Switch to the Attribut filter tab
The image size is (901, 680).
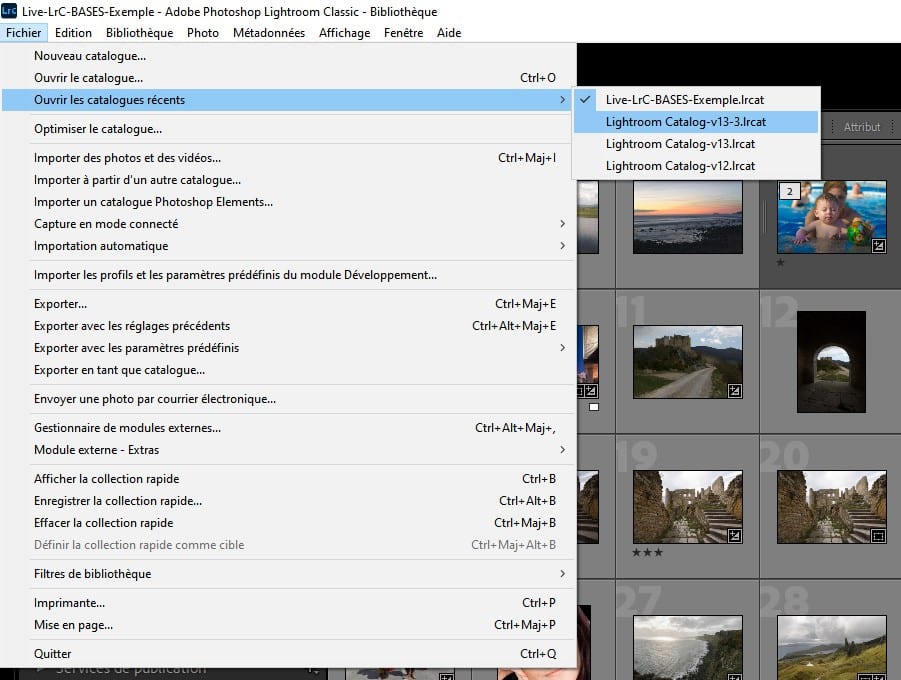click(861, 127)
